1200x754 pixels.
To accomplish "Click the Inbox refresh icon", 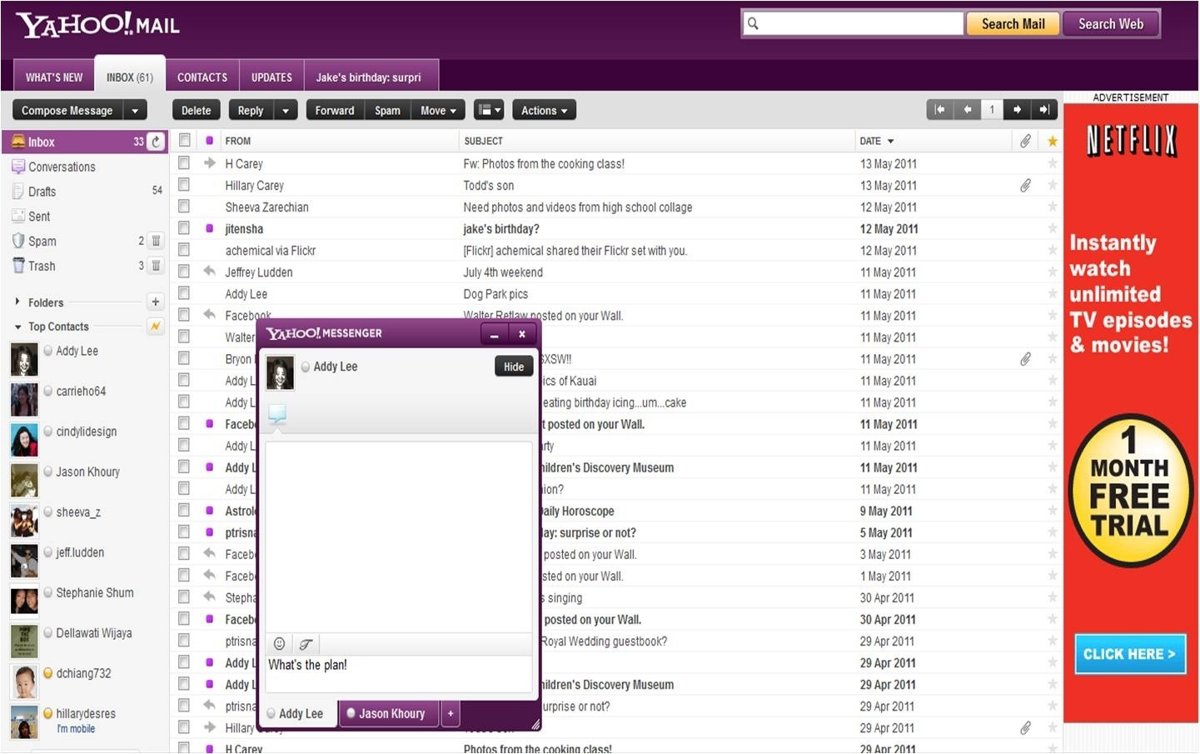I will [x=155, y=142].
